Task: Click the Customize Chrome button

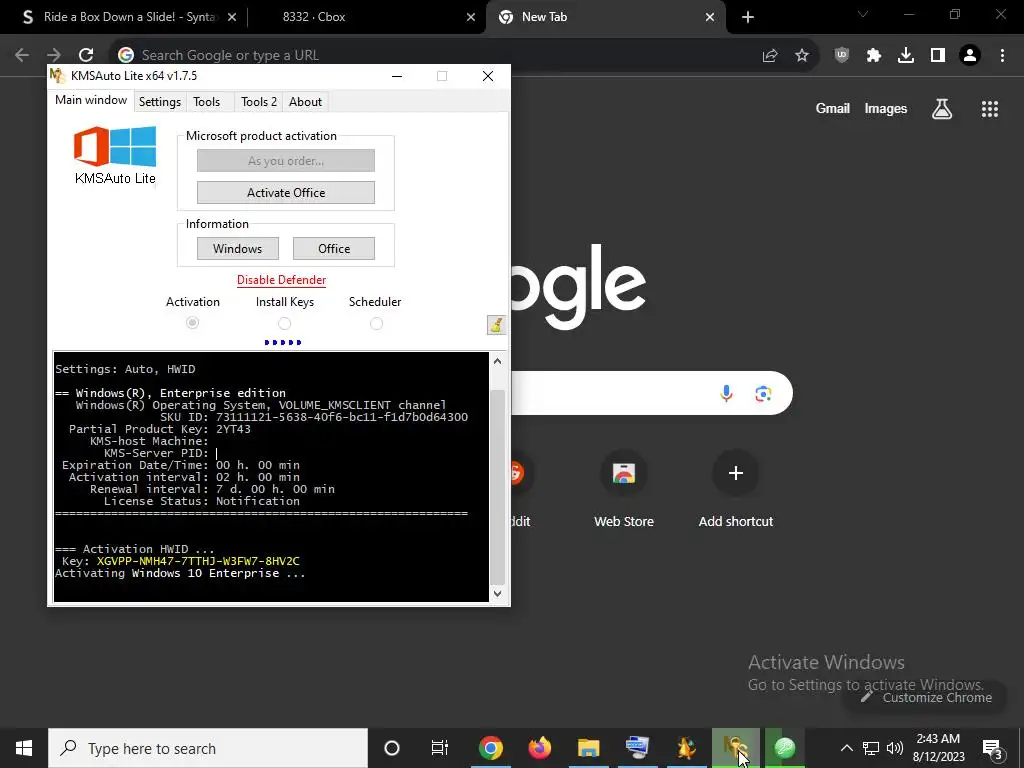Action: pos(926,697)
